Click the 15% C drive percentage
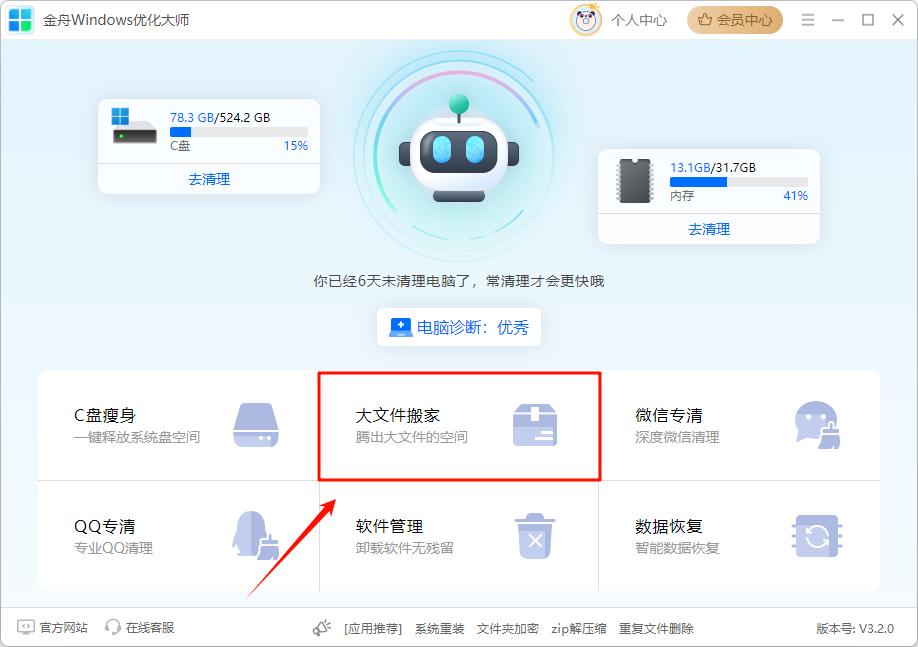The height and width of the screenshot is (647, 918). click(296, 146)
